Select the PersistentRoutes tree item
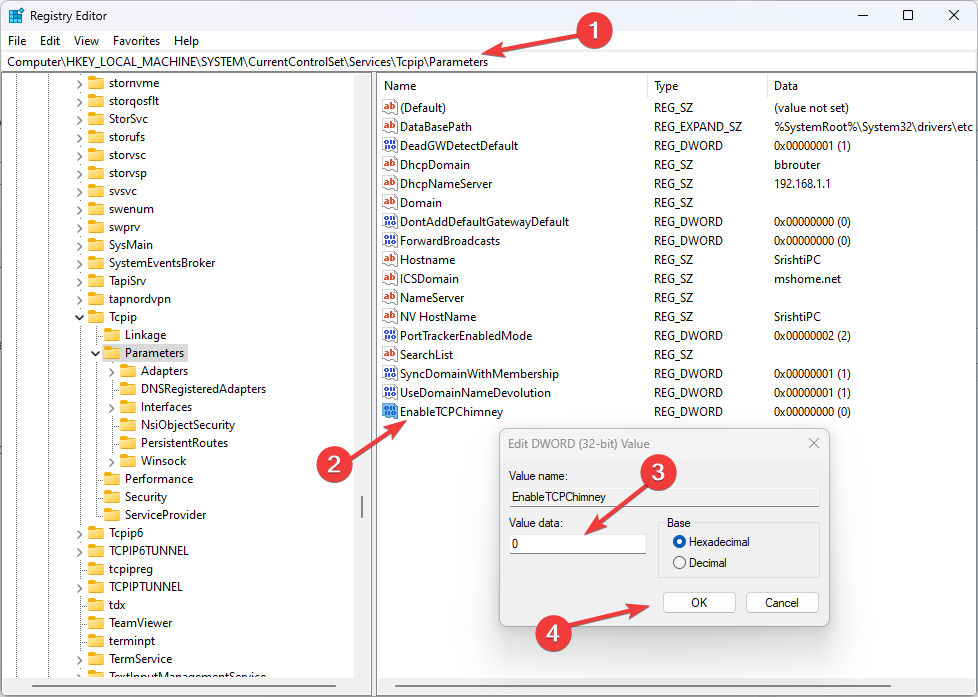 pos(184,442)
